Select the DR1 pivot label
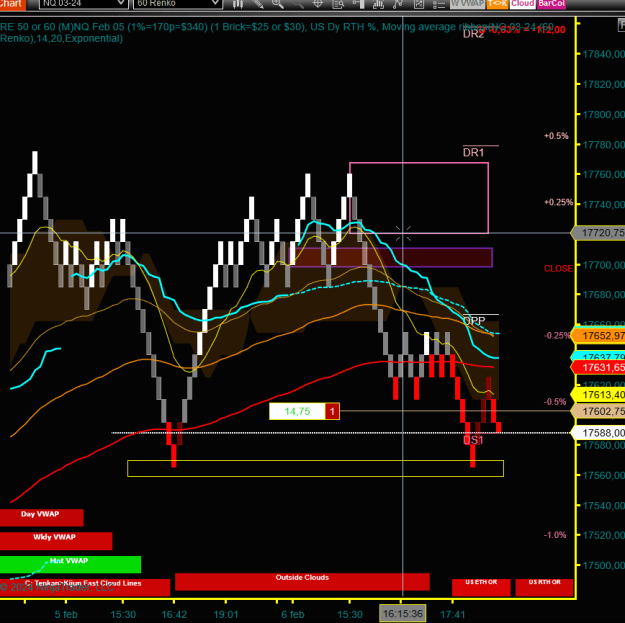Image resolution: width=625 pixels, height=623 pixels. pos(474,152)
